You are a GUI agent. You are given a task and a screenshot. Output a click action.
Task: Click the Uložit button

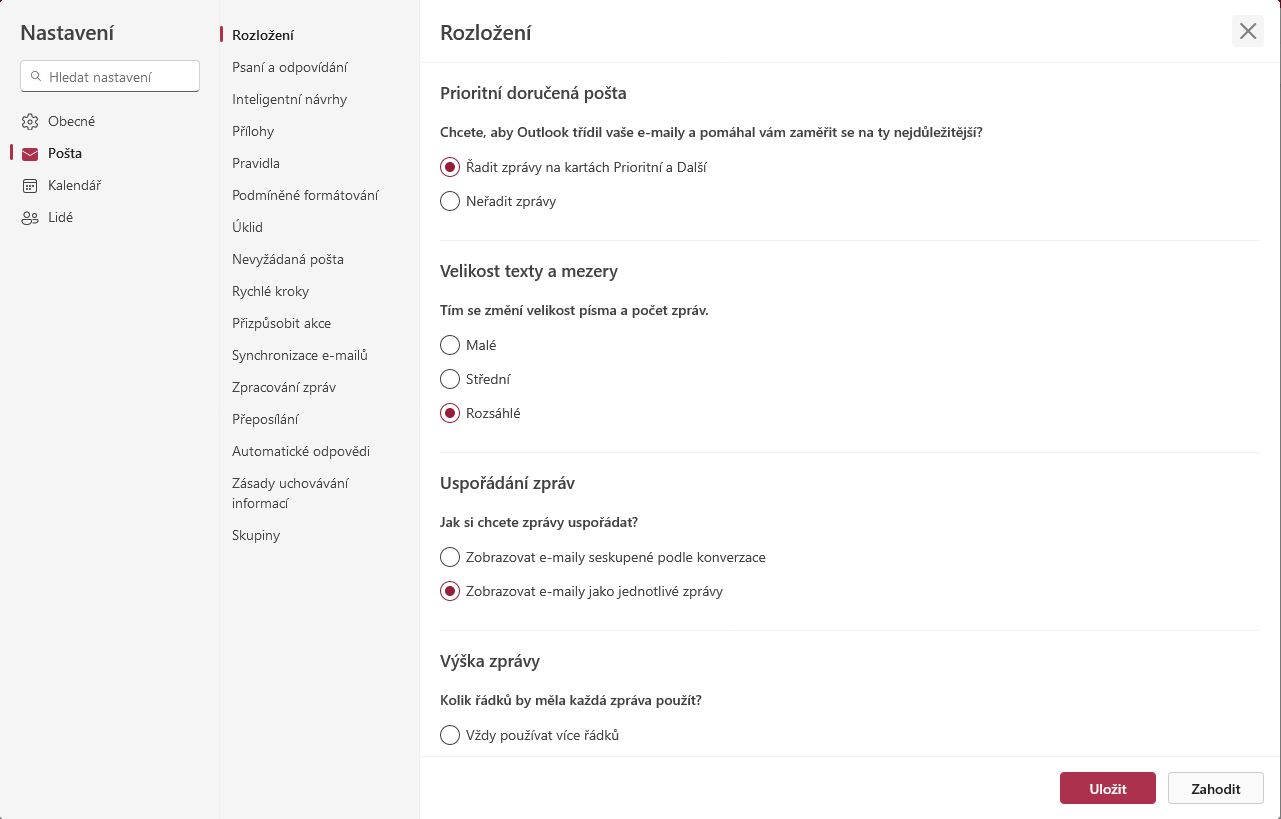1108,788
